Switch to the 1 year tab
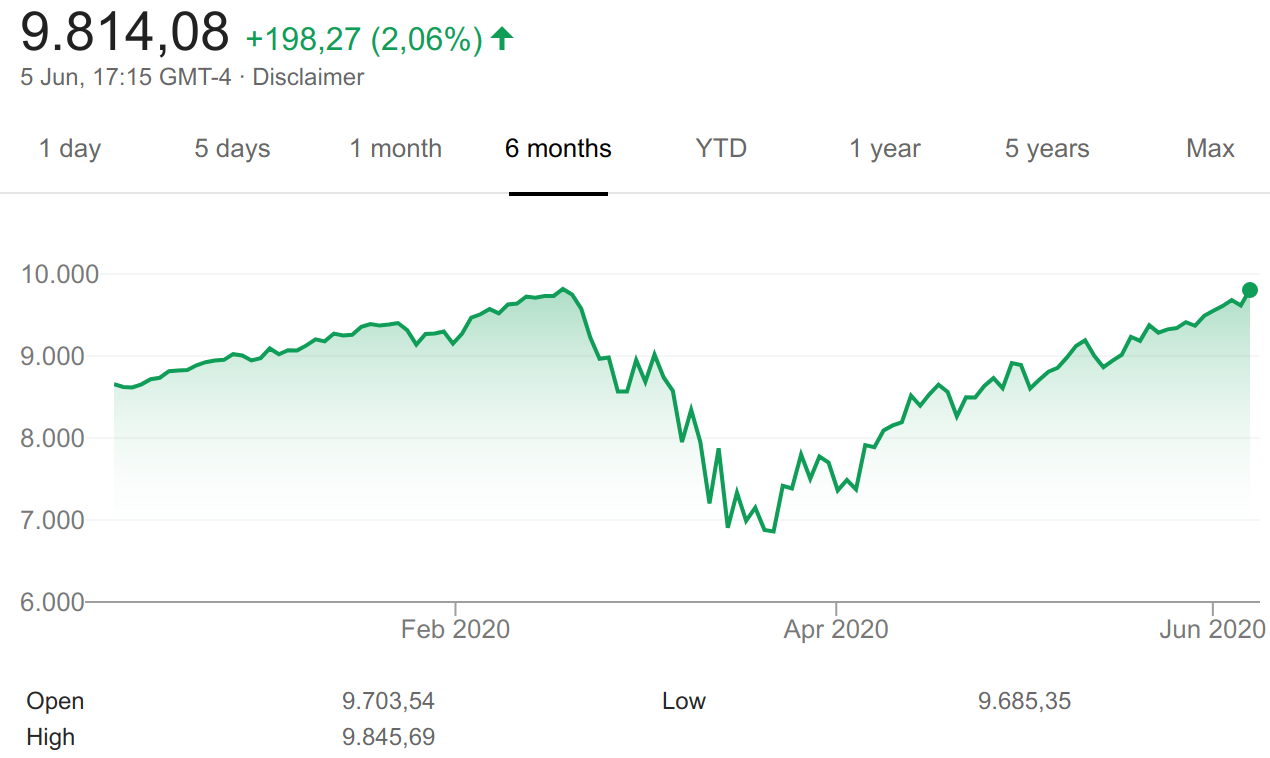Screen dimensions: 1270x758 [x=884, y=149]
